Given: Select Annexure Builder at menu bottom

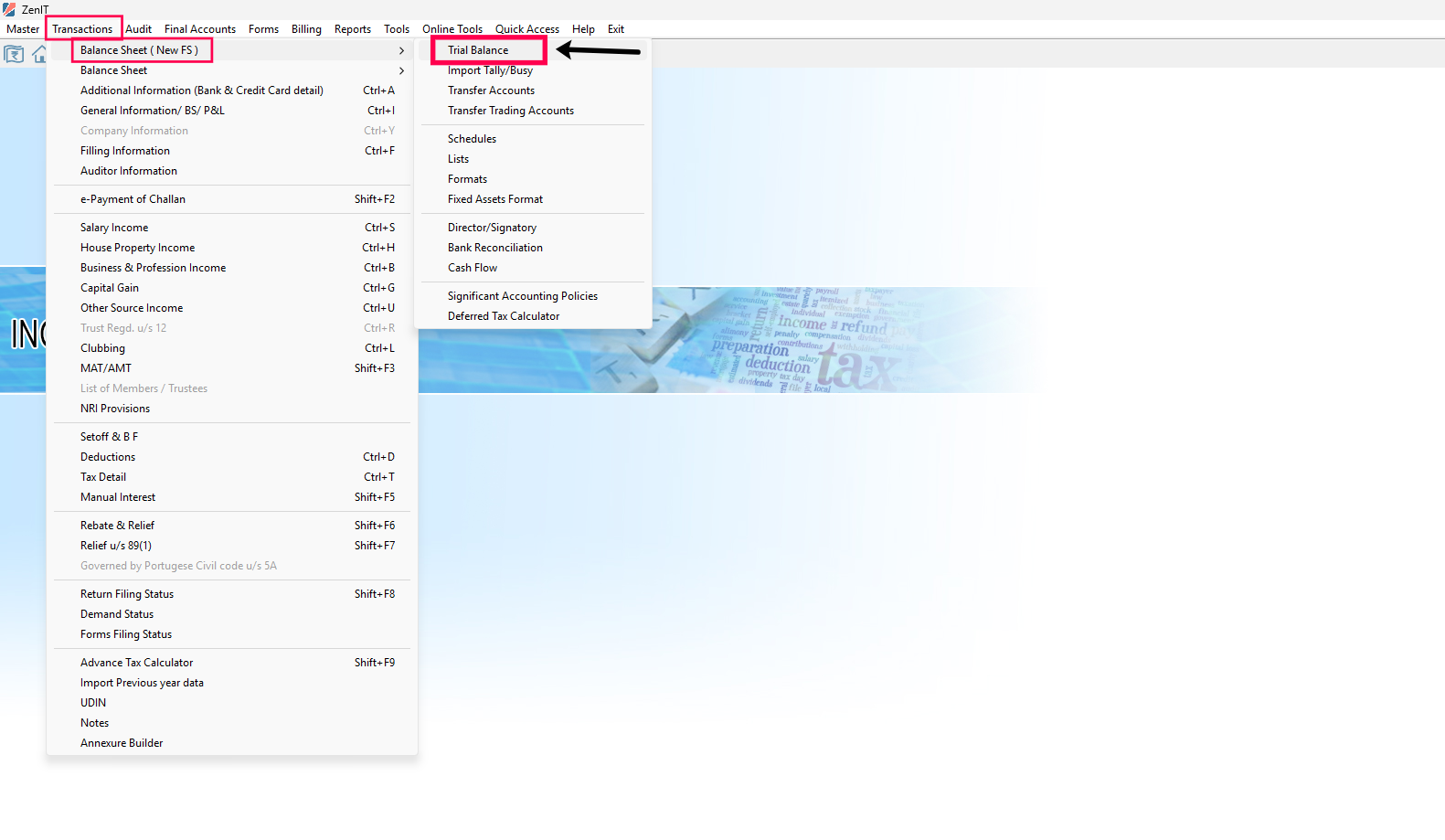Looking at the screenshot, I should tap(122, 743).
